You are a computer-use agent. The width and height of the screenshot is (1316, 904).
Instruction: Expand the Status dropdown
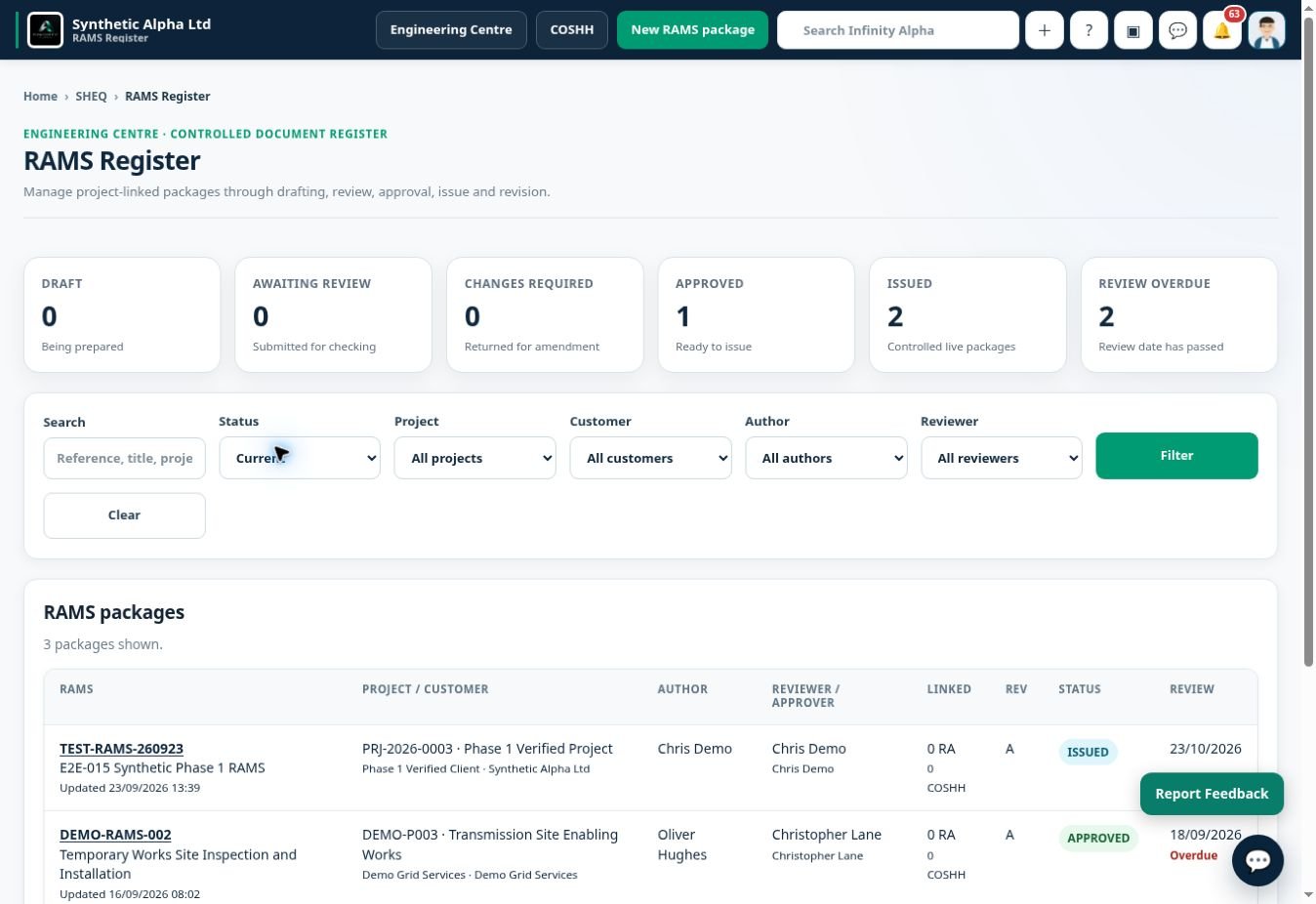tap(300, 458)
